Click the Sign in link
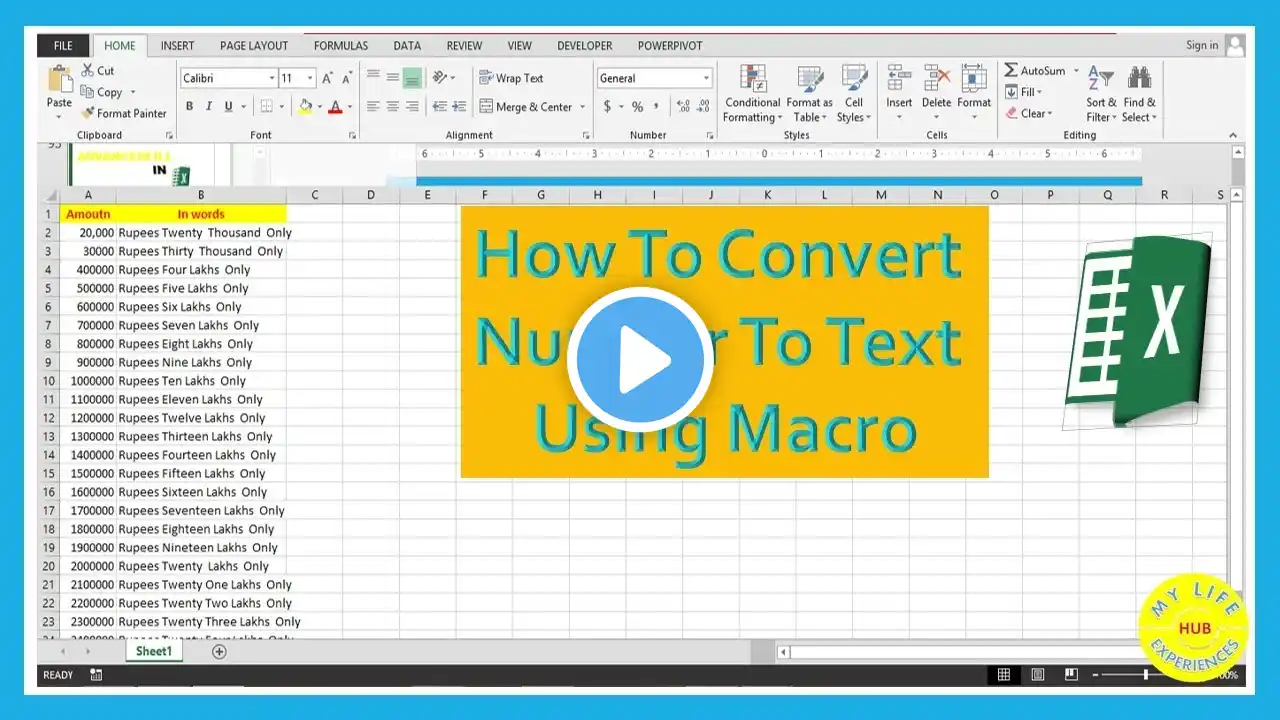This screenshot has width=1280, height=720. tap(1202, 45)
